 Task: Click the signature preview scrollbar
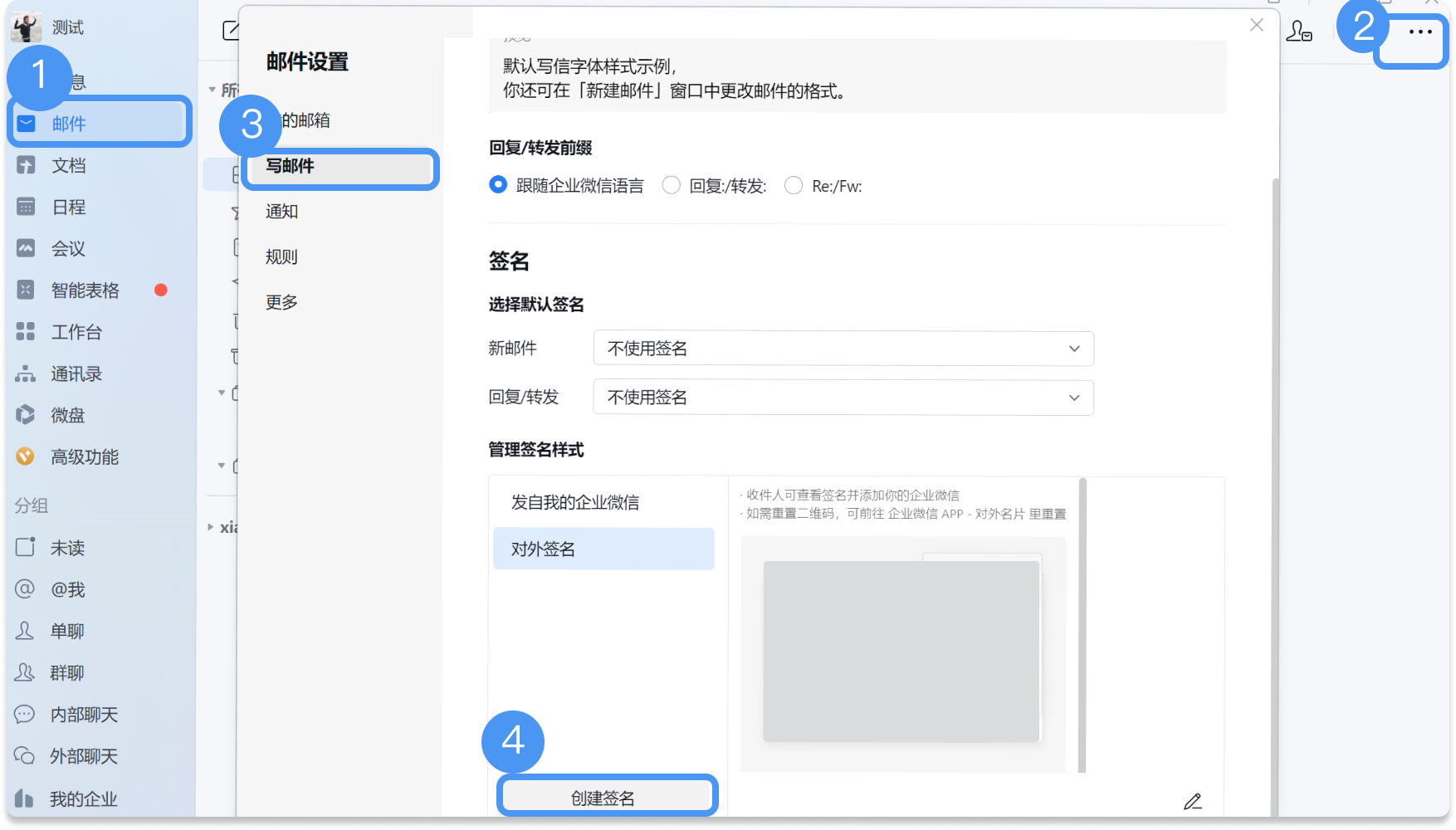[1082, 625]
